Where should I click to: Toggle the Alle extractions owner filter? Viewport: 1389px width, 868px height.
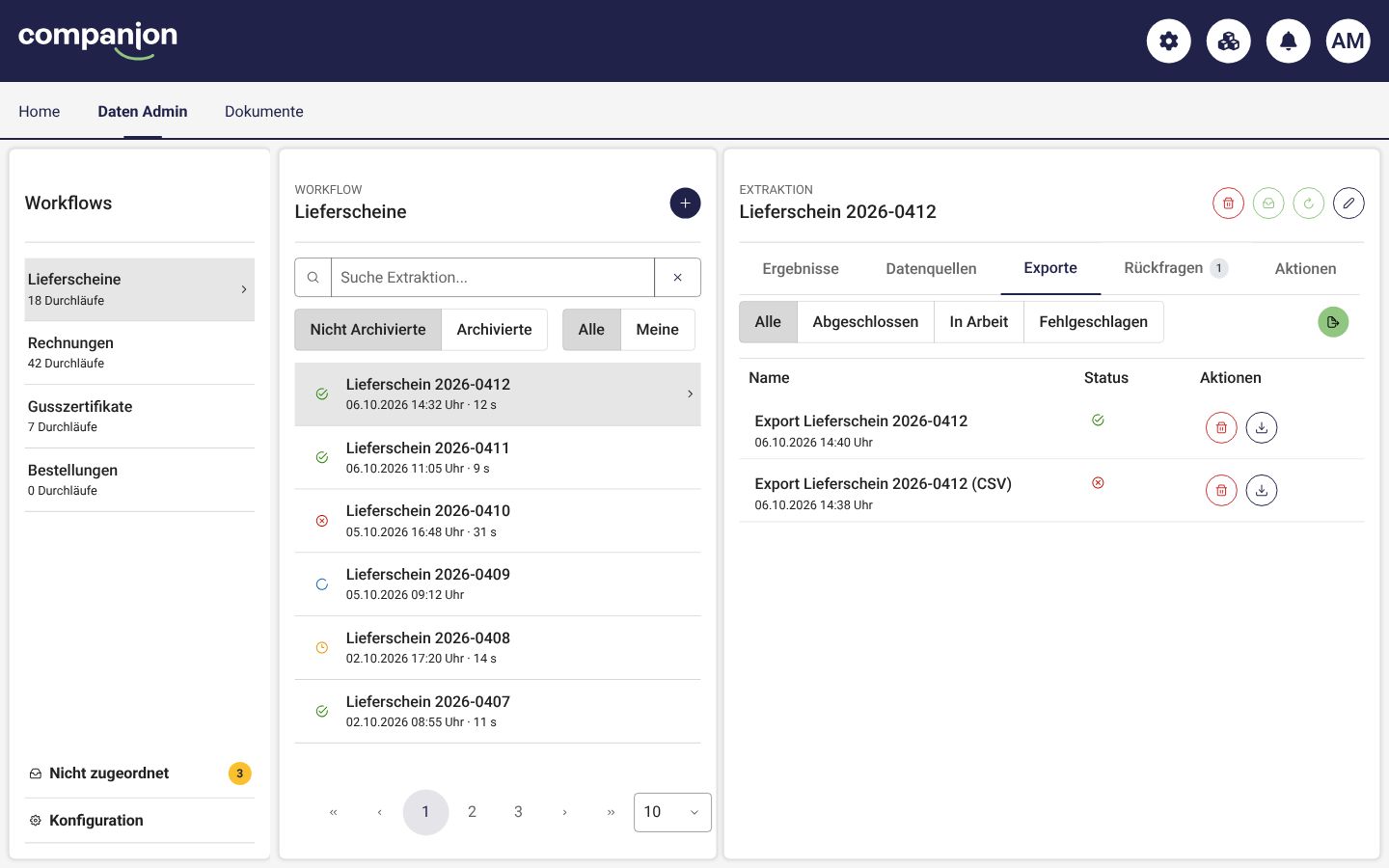[x=591, y=329]
